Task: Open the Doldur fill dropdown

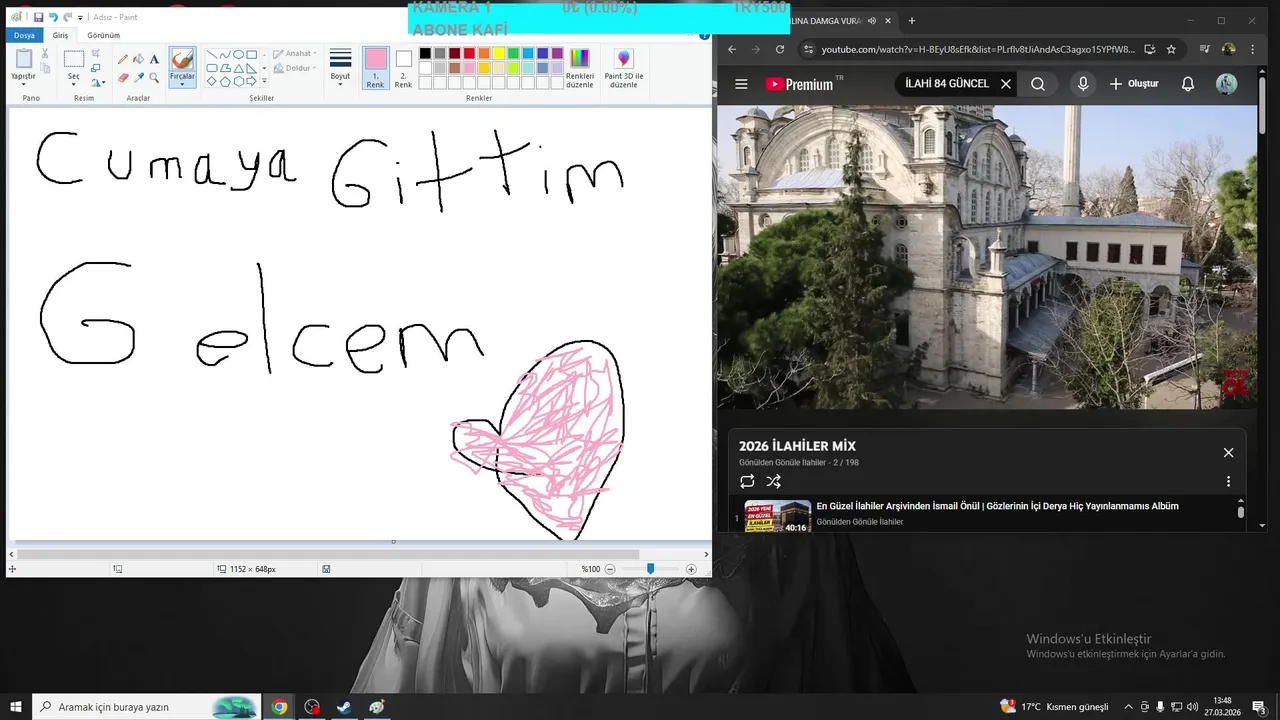Action: [x=295, y=68]
